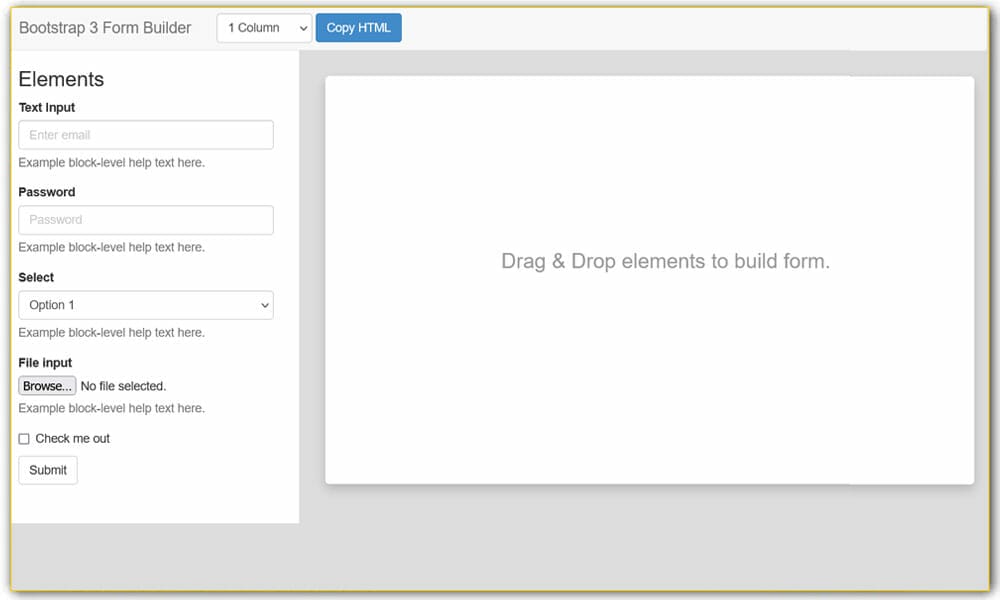Click the File input label
Viewport: 1000px width, 600px height.
click(x=45, y=363)
